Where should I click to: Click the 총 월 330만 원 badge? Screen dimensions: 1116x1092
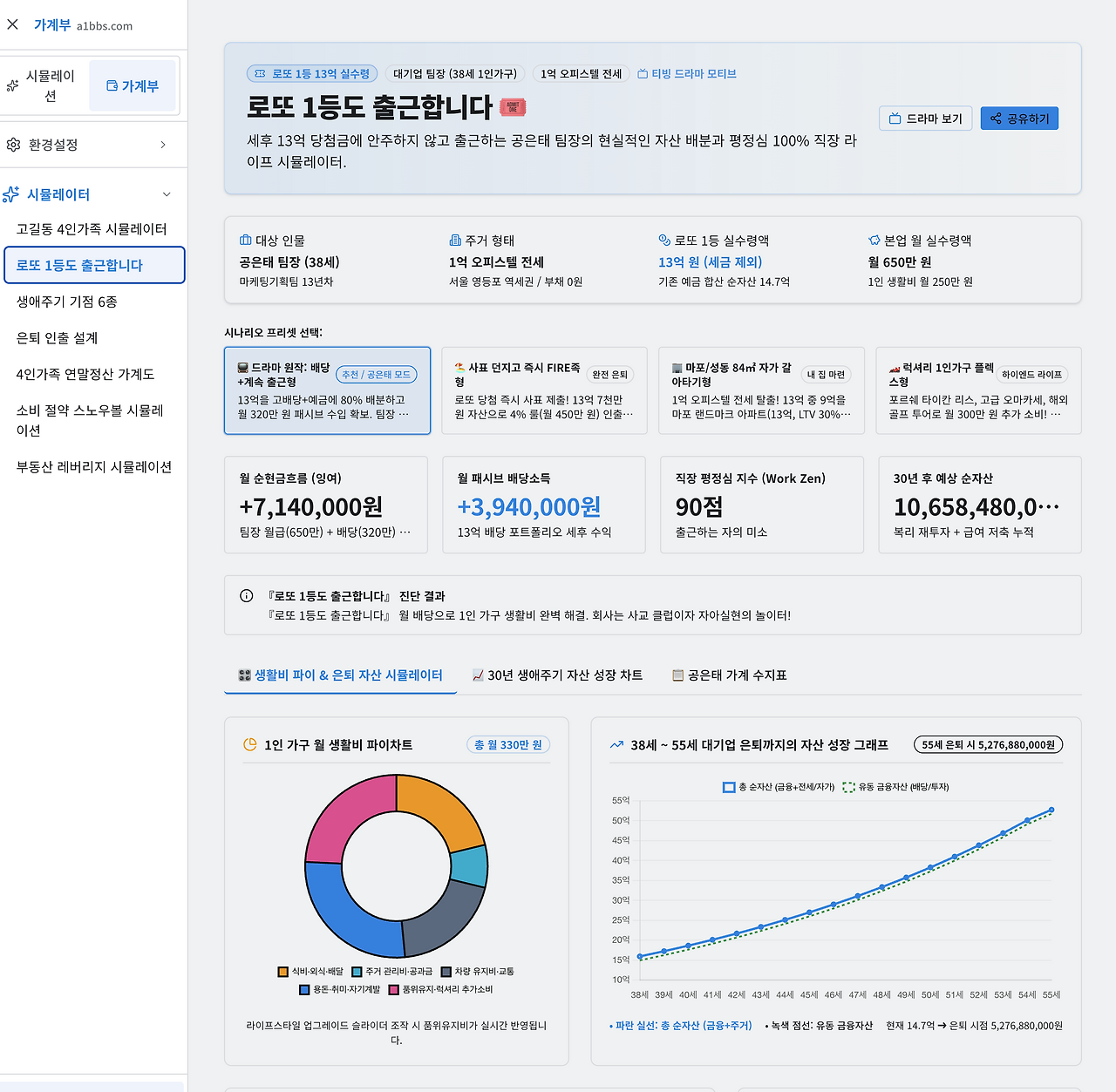[x=508, y=745]
